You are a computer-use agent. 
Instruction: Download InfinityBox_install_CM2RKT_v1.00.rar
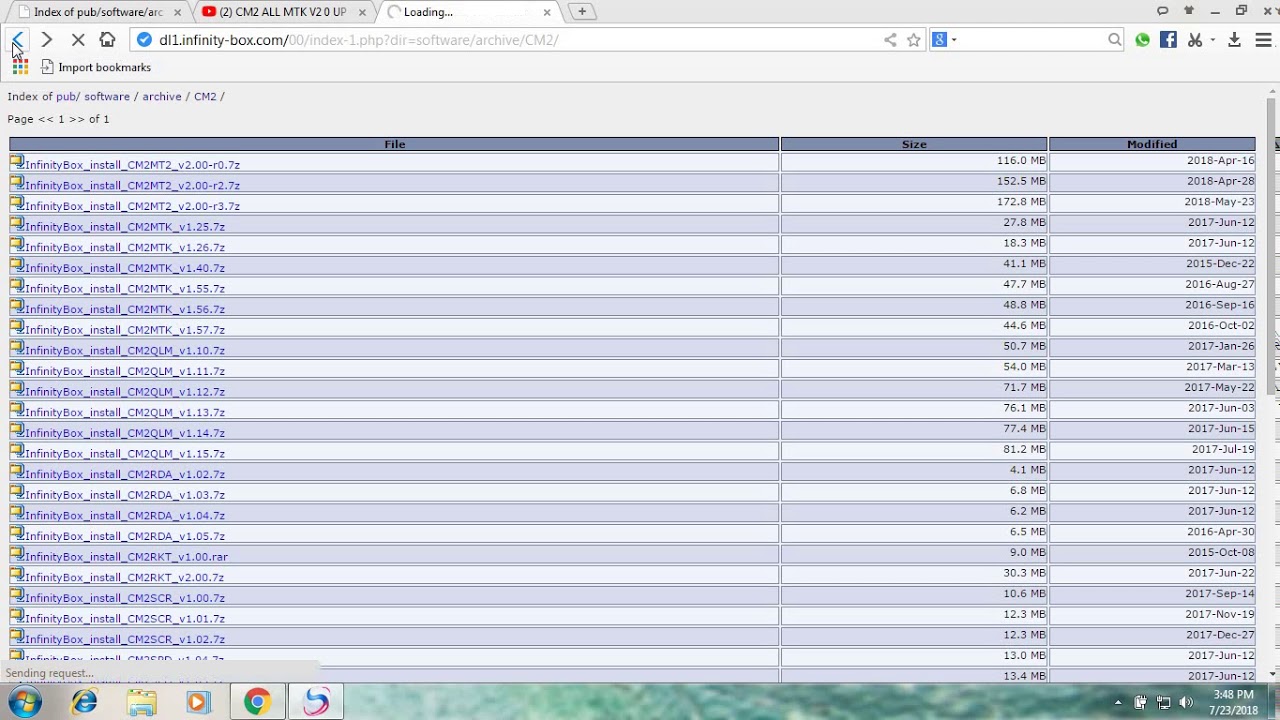(x=126, y=557)
